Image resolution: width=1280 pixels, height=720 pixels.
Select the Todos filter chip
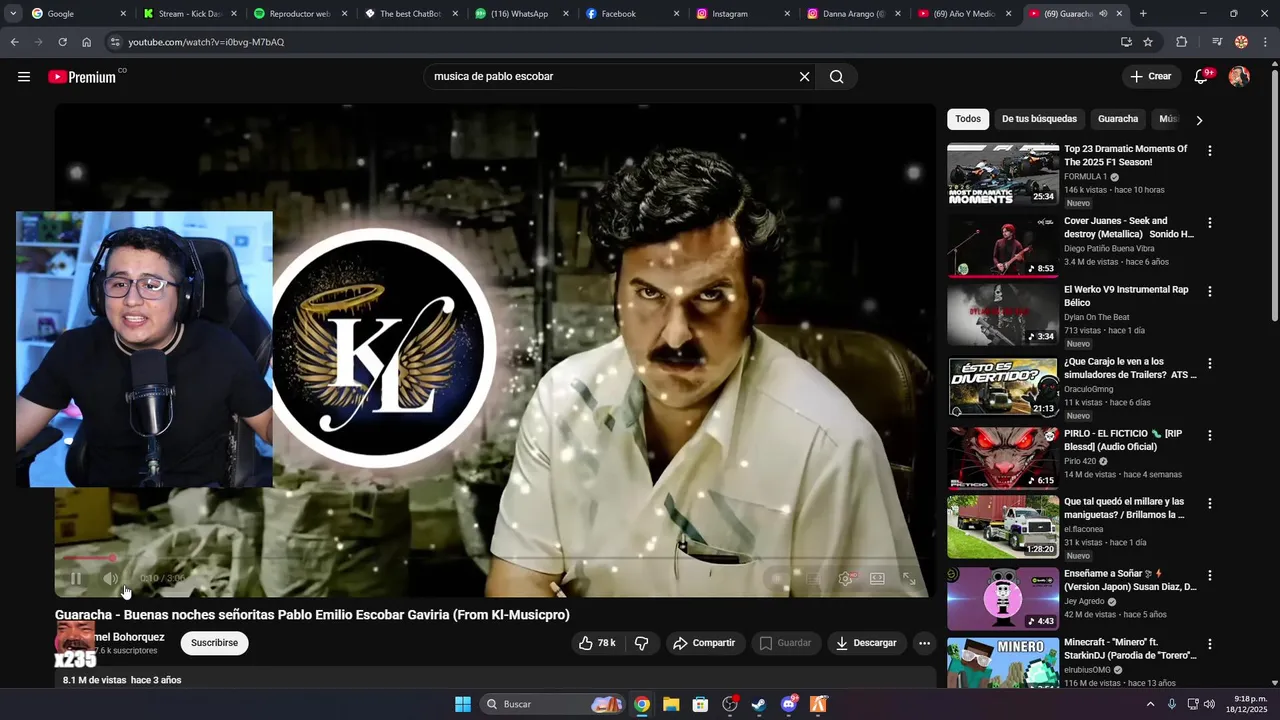pos(968,119)
